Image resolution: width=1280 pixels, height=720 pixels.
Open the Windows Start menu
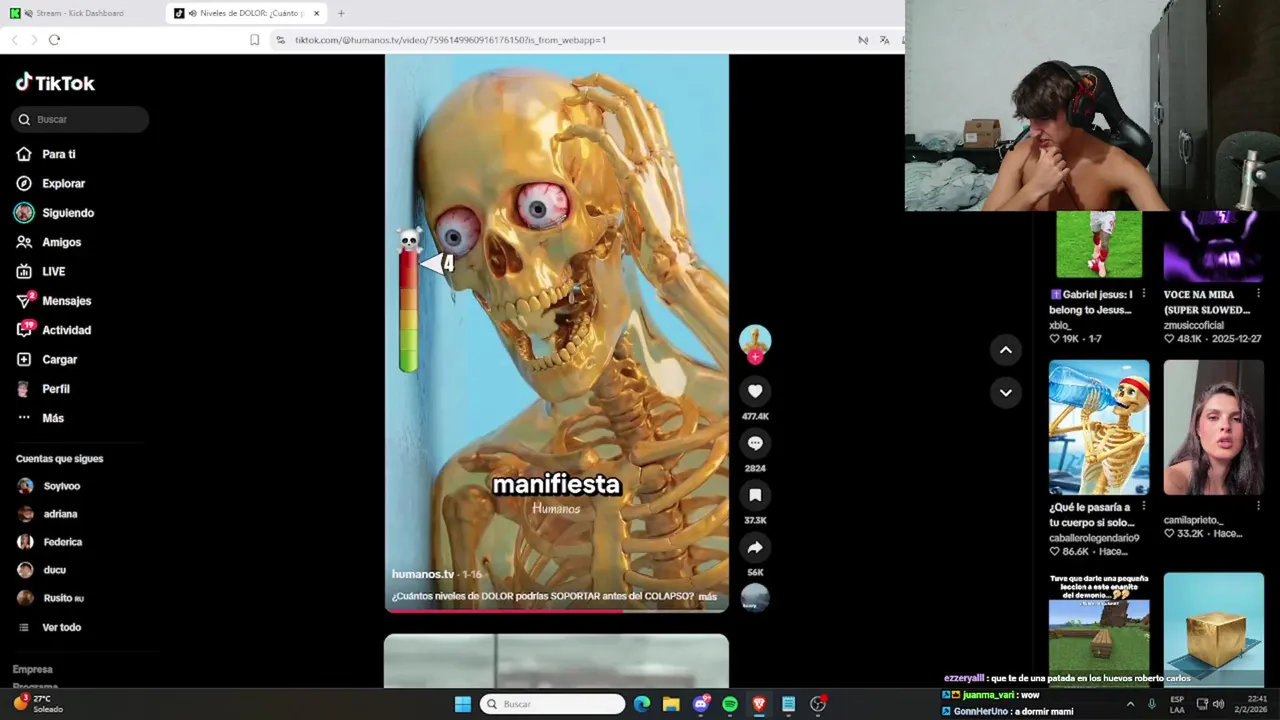pos(463,704)
